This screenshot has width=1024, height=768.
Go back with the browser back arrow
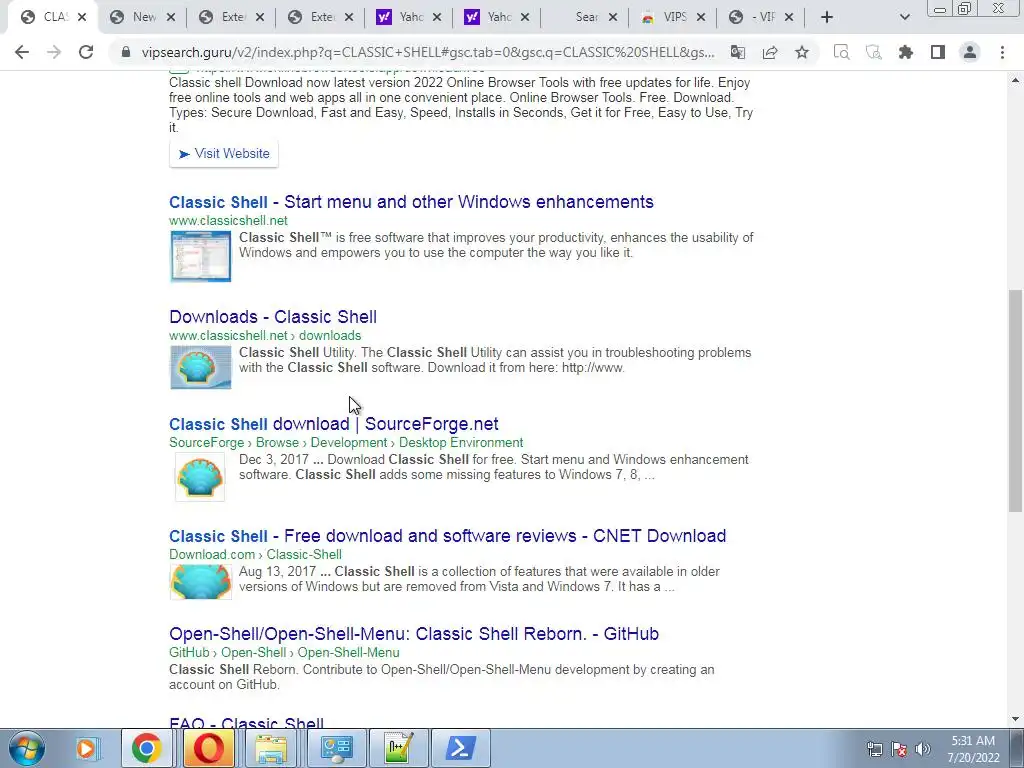coord(22,52)
